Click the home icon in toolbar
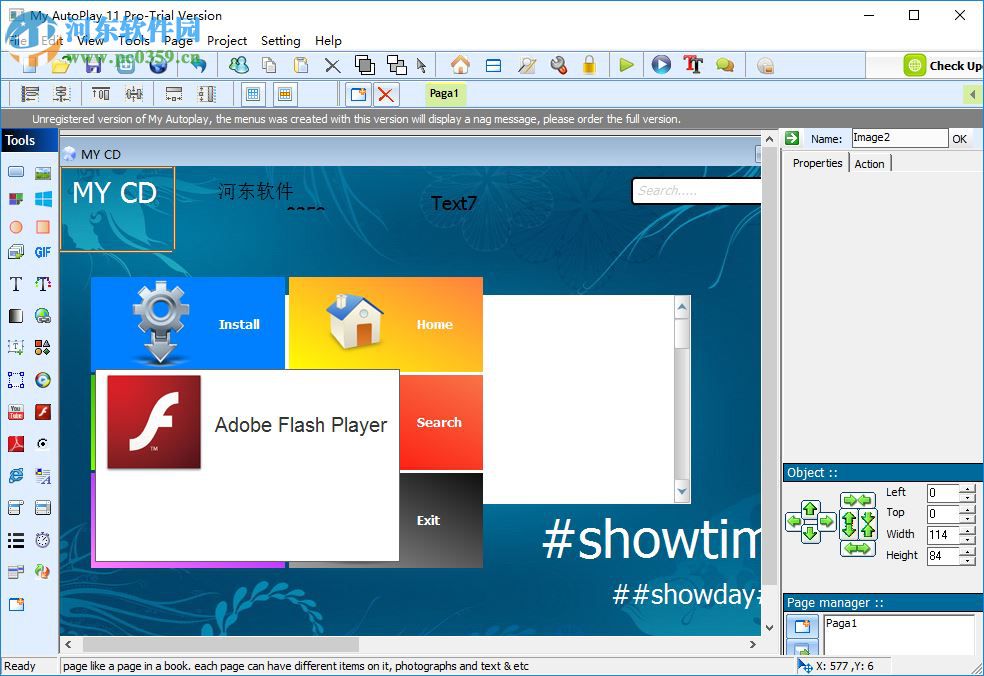Image resolution: width=984 pixels, height=676 pixels. (x=460, y=65)
